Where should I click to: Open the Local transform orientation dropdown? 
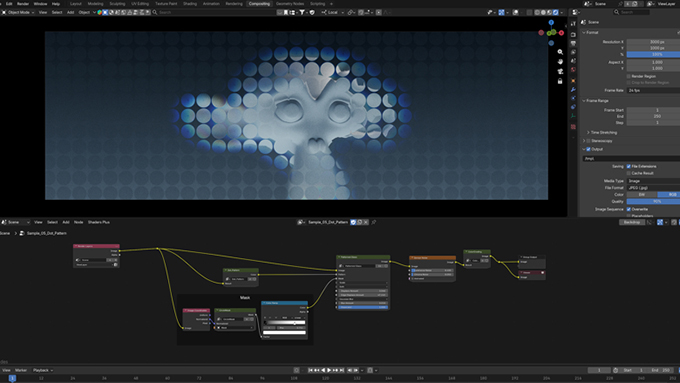333,13
